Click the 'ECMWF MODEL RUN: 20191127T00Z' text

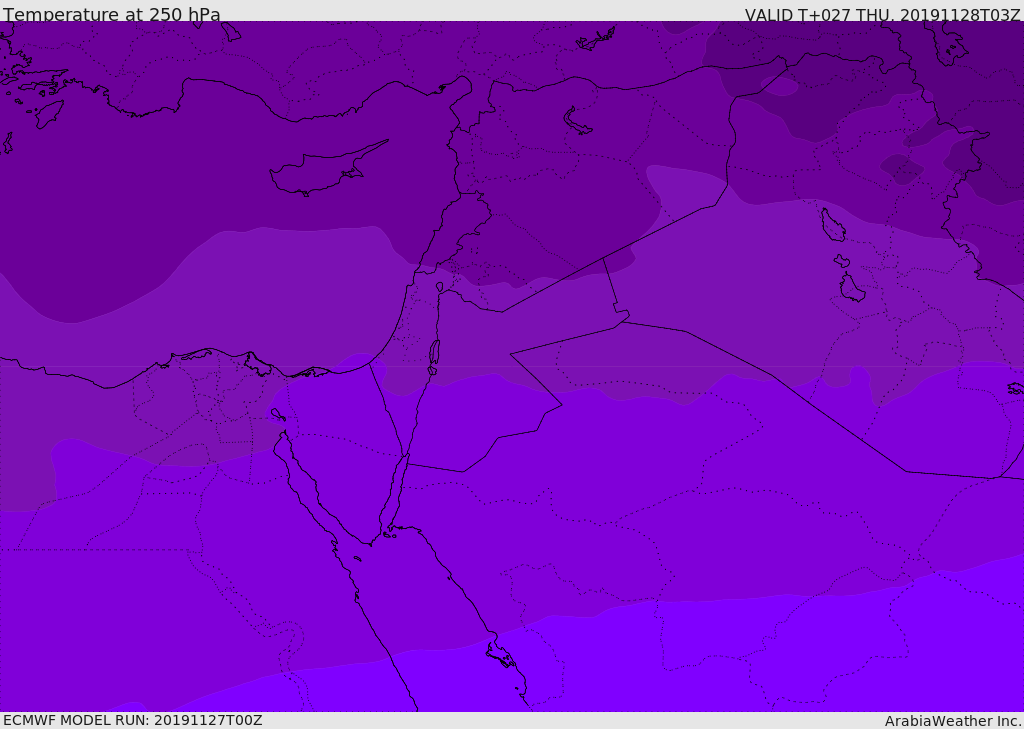coord(133,720)
